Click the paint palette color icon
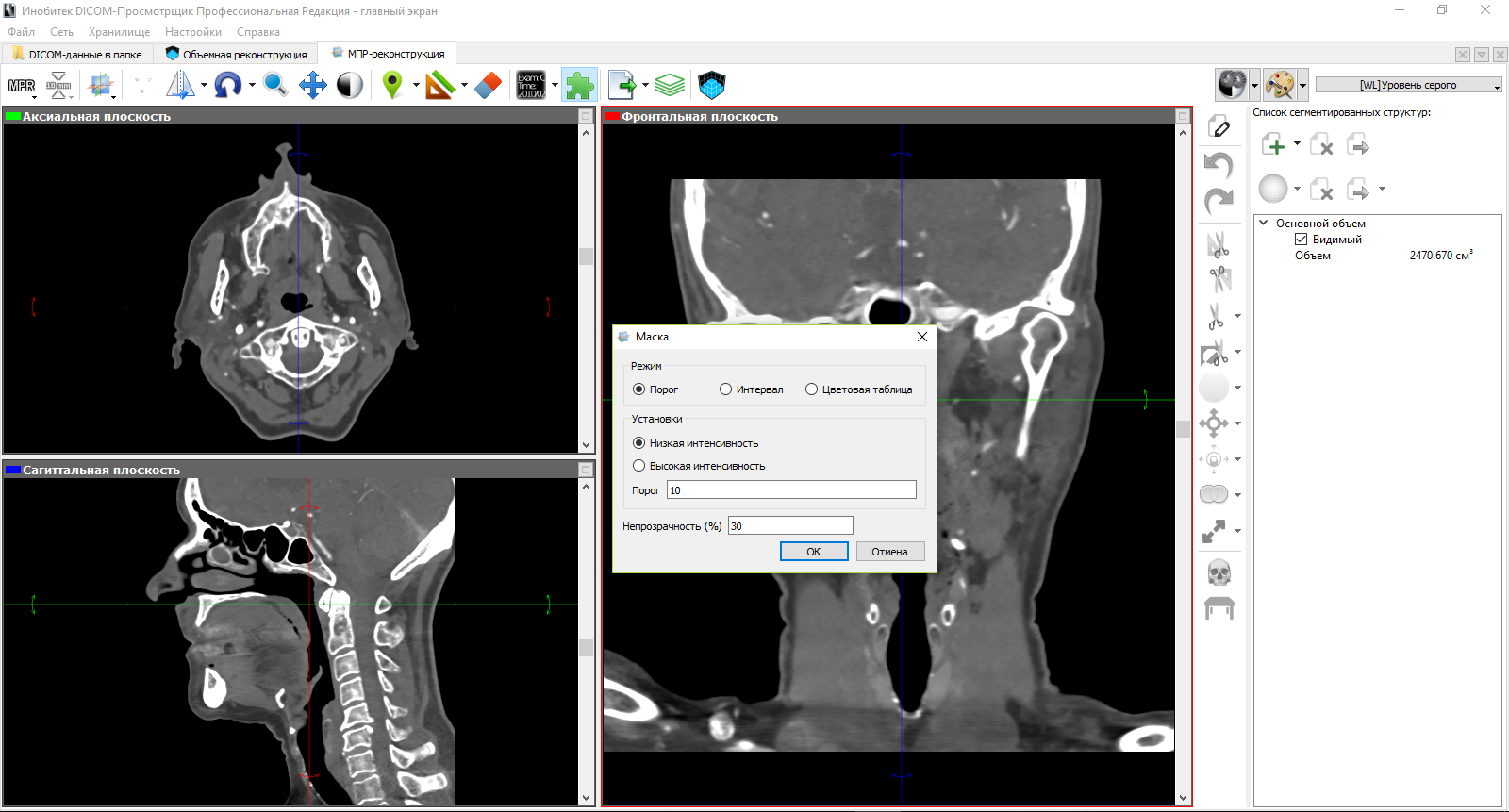Image resolution: width=1509 pixels, height=812 pixels. (x=1280, y=85)
